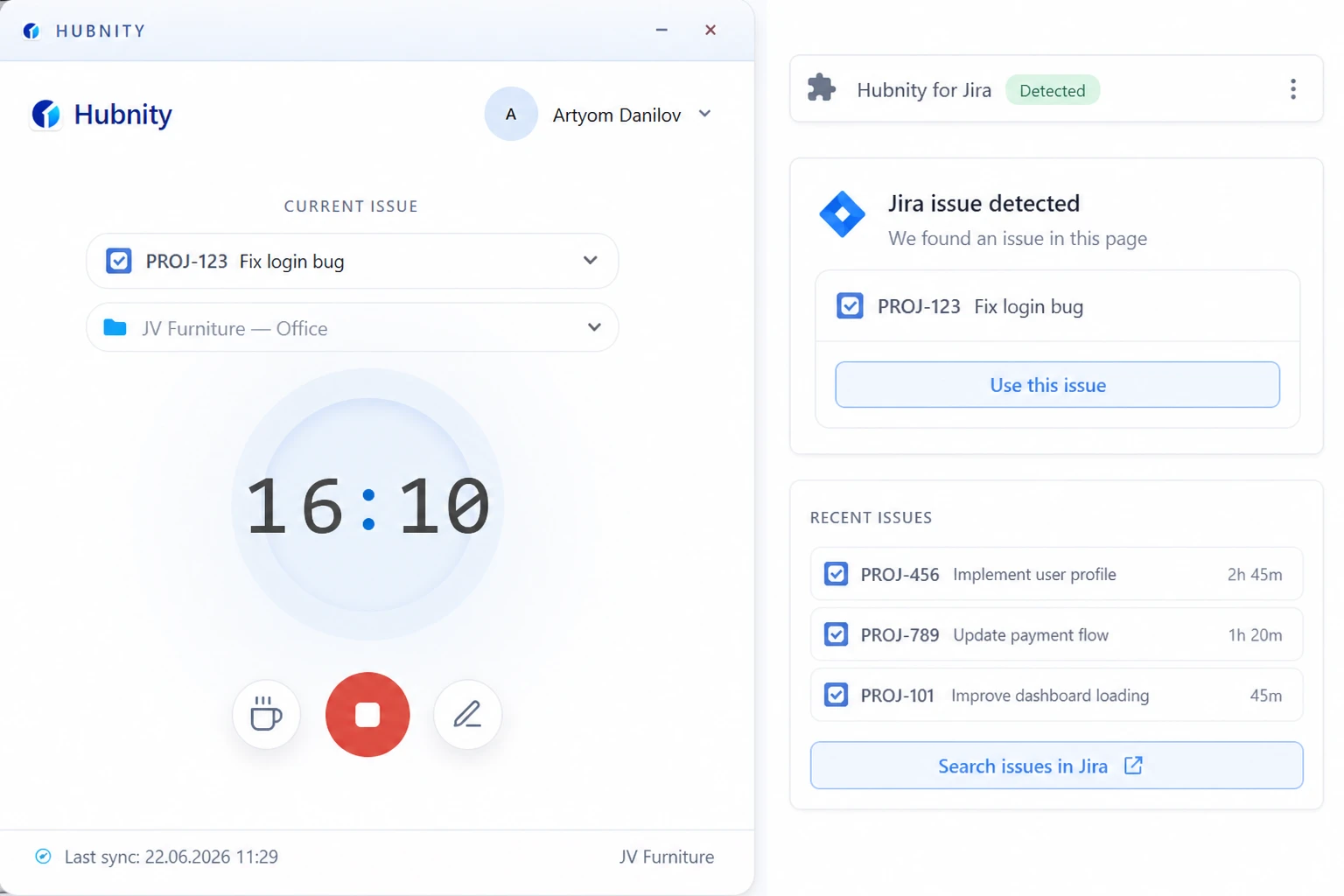Image resolution: width=1344 pixels, height=896 pixels.
Task: Click the 16:10 timer display
Action: pos(367,505)
